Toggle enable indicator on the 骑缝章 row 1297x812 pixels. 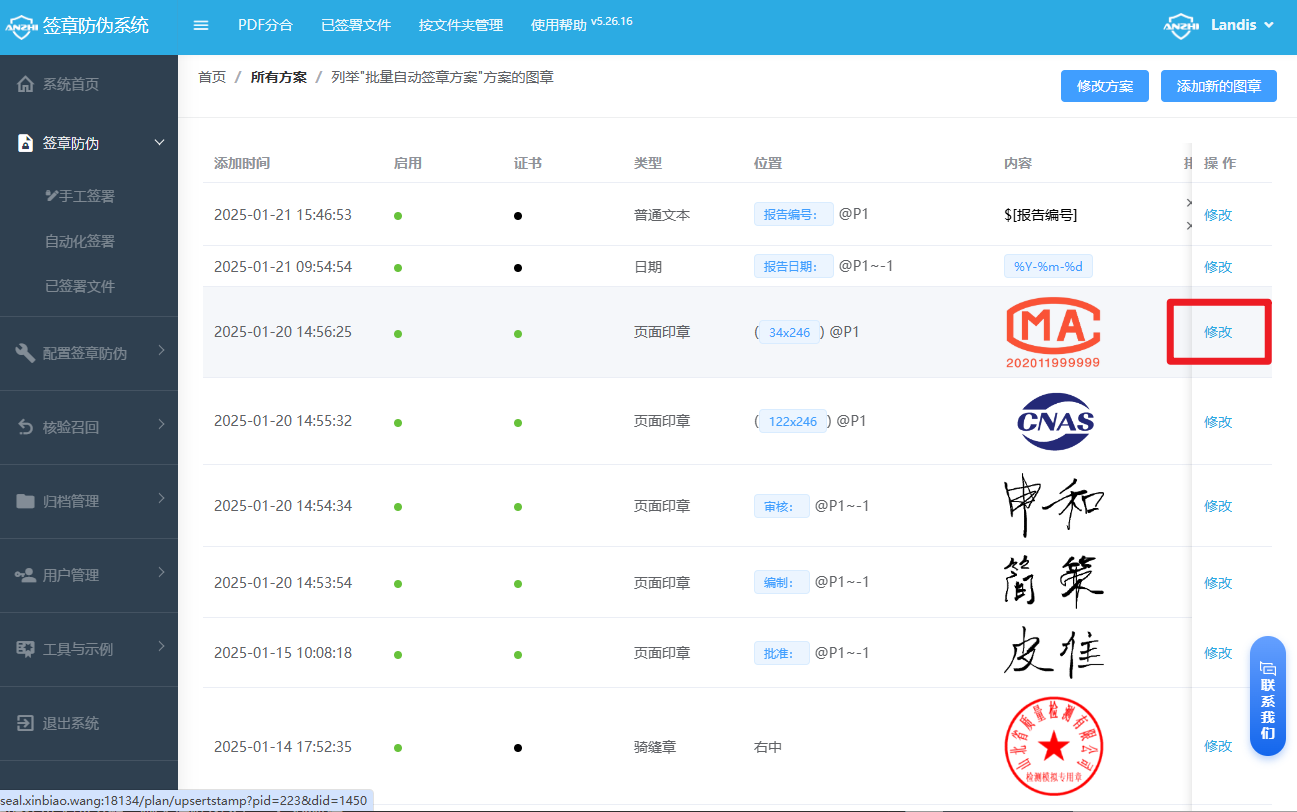pos(398,747)
